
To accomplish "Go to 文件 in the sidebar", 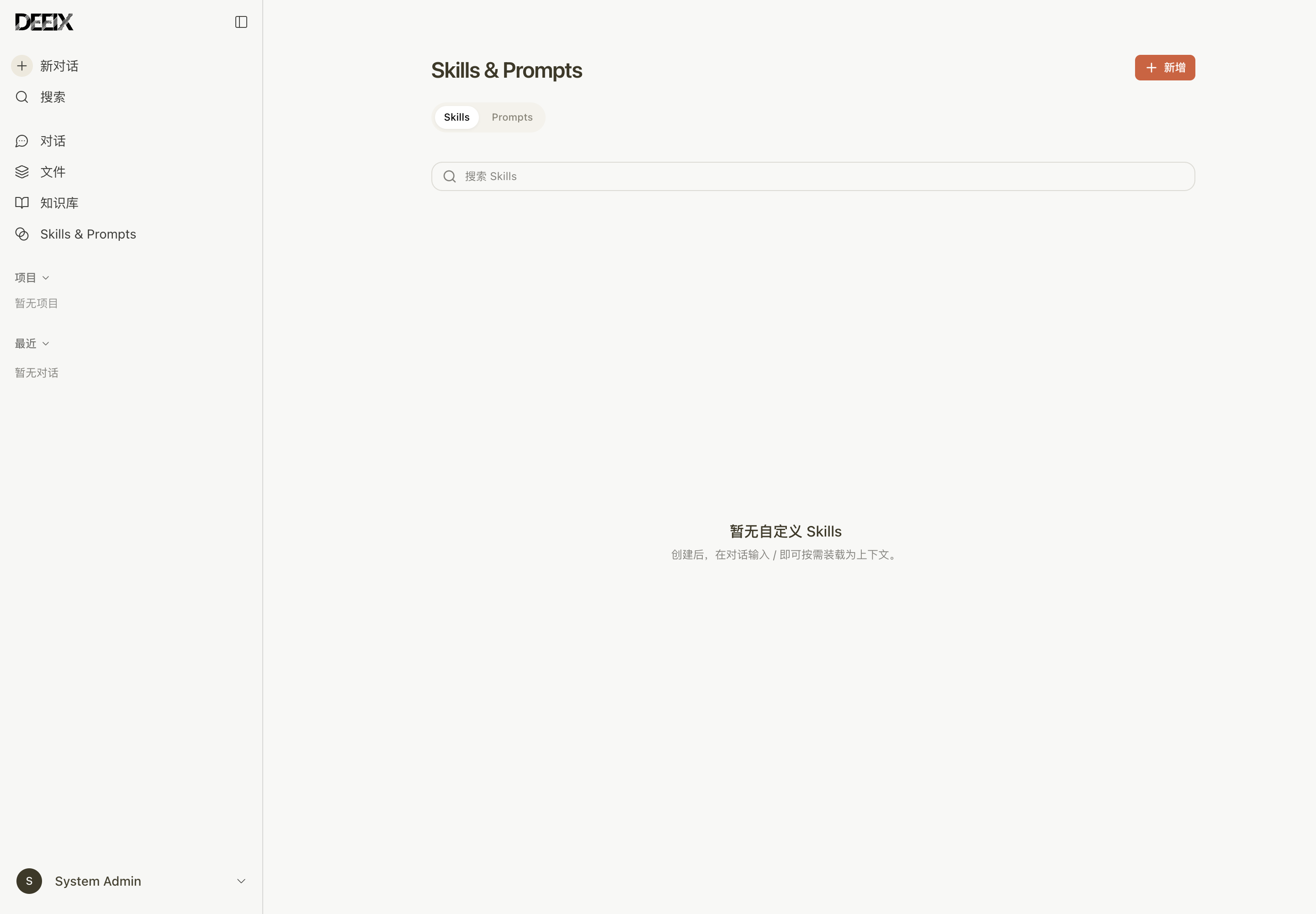I will point(53,172).
